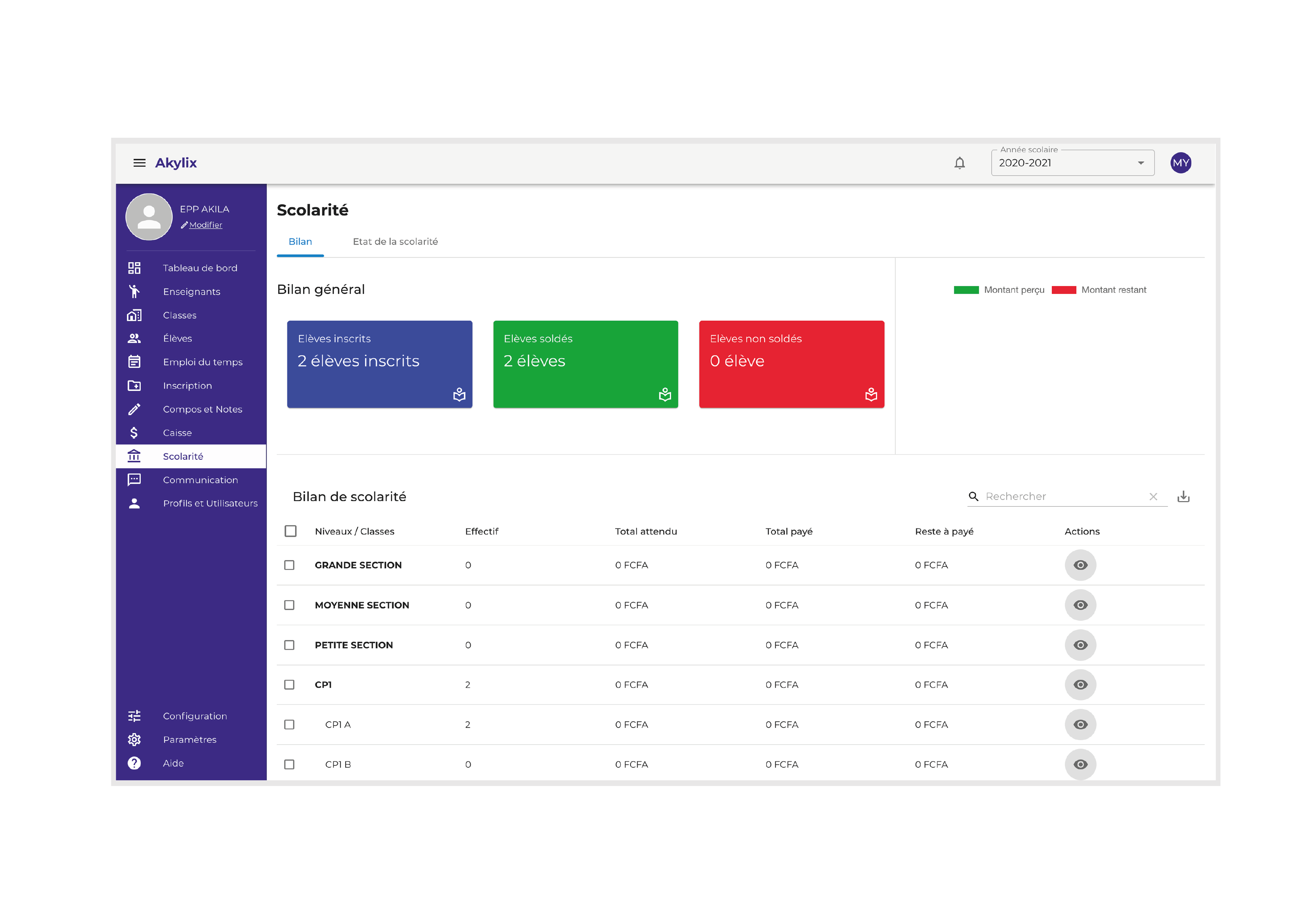Screen dimensions: 1306x924
Task: Click the Elèves inscrits card
Action: click(379, 364)
